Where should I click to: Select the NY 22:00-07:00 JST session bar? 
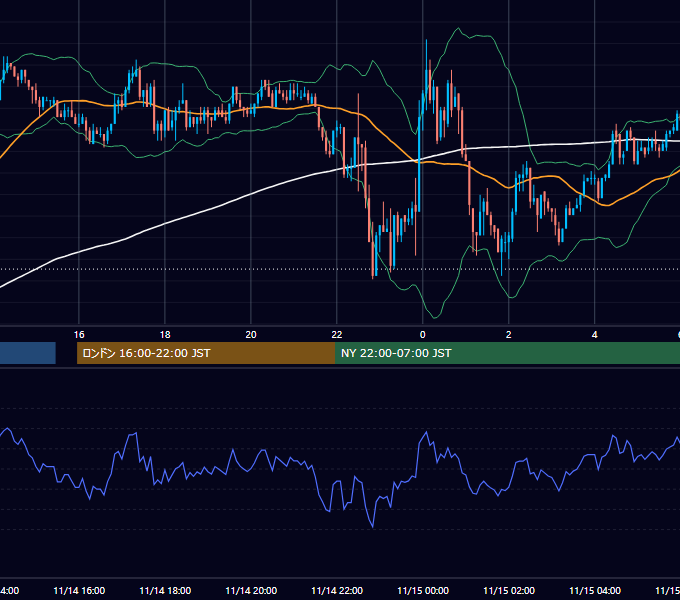click(507, 353)
